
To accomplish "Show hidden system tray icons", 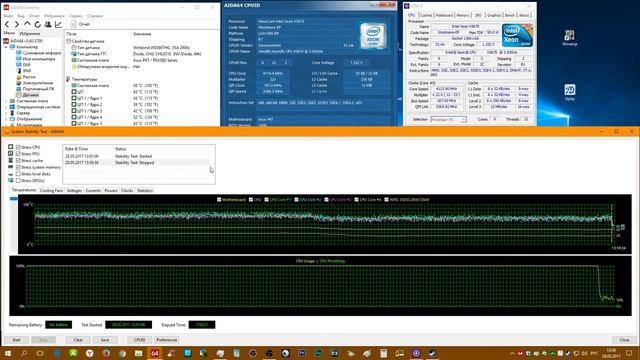I will tap(512, 353).
